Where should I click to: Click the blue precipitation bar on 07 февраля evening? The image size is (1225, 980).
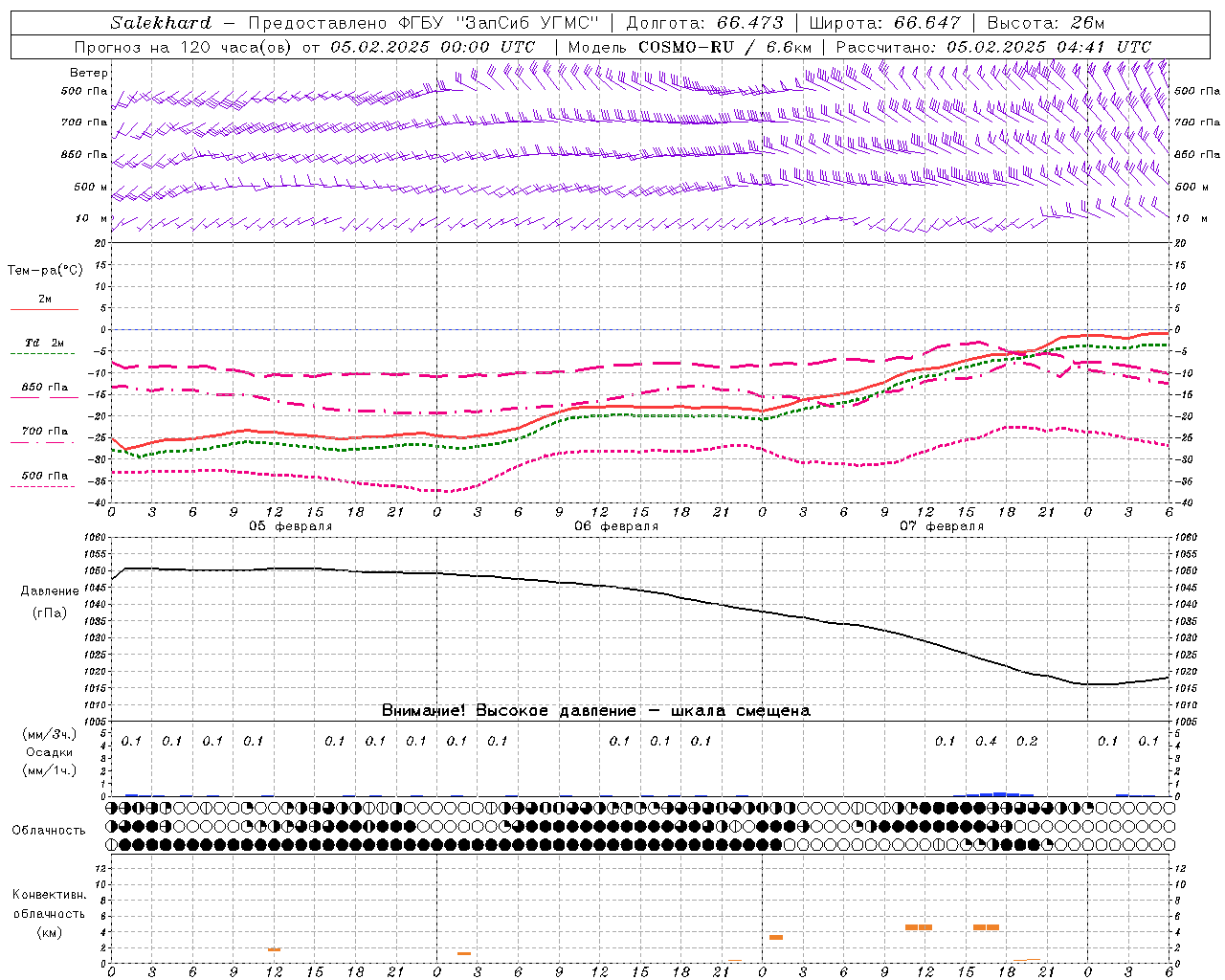[1000, 794]
